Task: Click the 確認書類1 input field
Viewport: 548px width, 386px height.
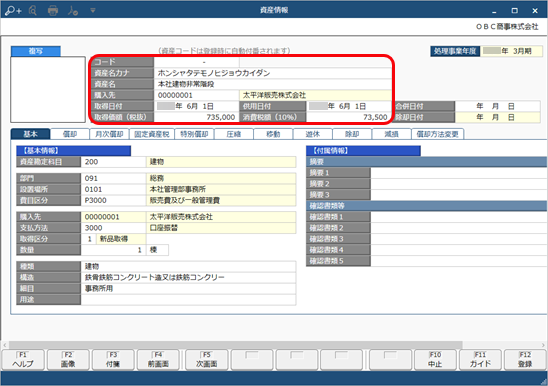Action: (x=459, y=217)
